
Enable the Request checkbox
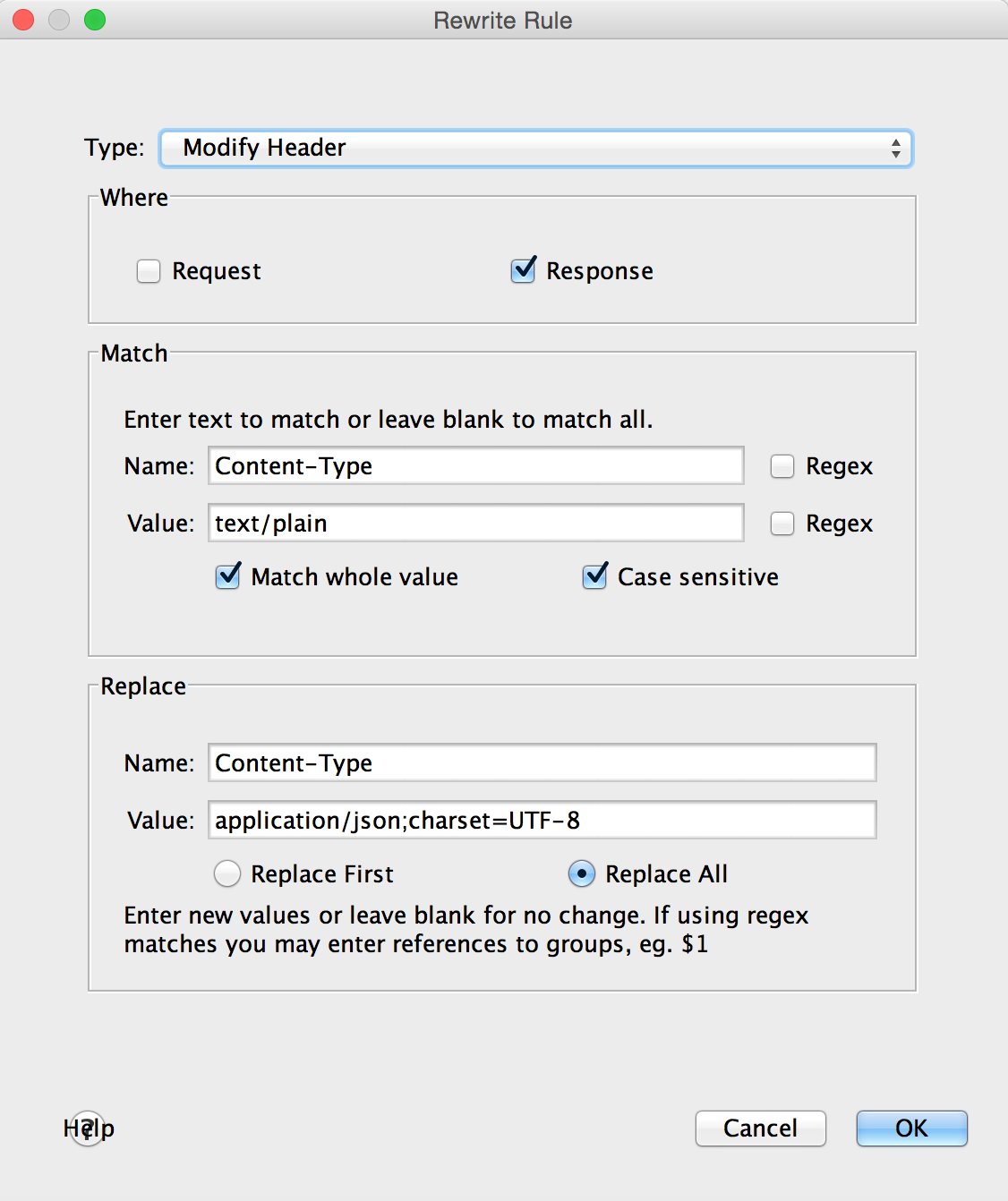point(149,271)
